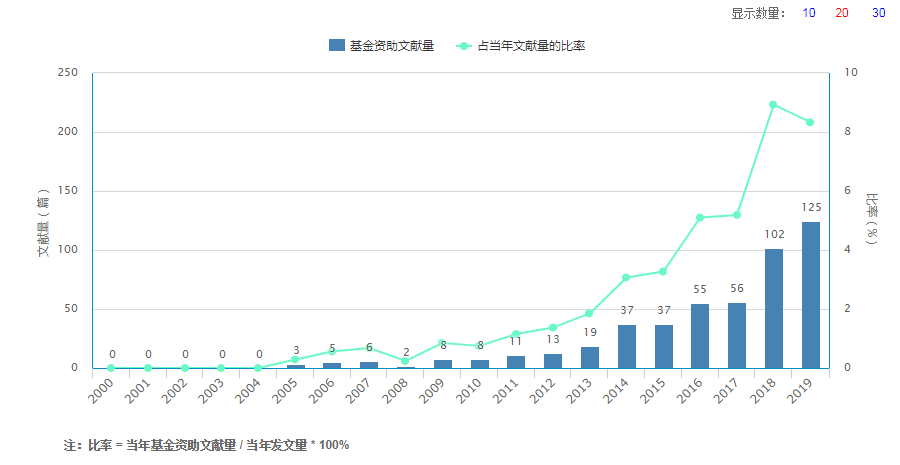
Task: Click the 显示数量 label text
Action: pyautogui.click(x=758, y=13)
